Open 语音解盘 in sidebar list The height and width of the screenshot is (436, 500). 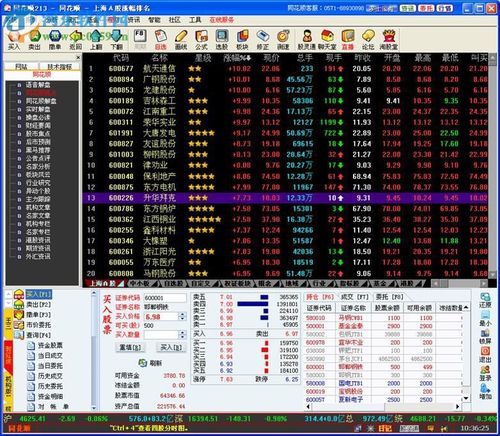[38, 85]
